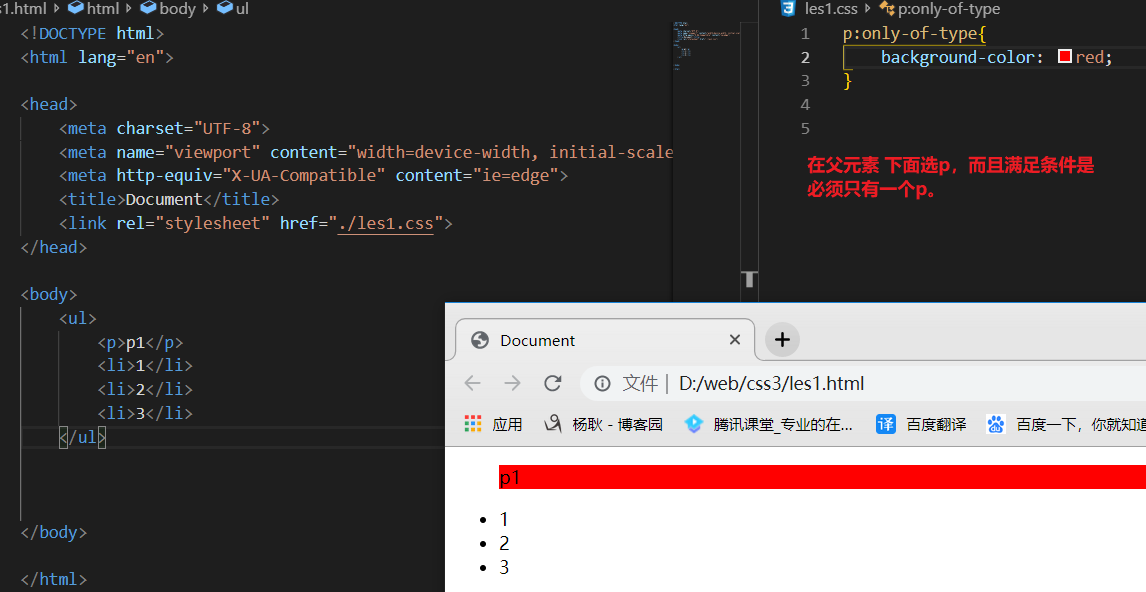Click the html breadcrumb cube icon
The height and width of the screenshot is (592, 1146).
click(75, 8)
